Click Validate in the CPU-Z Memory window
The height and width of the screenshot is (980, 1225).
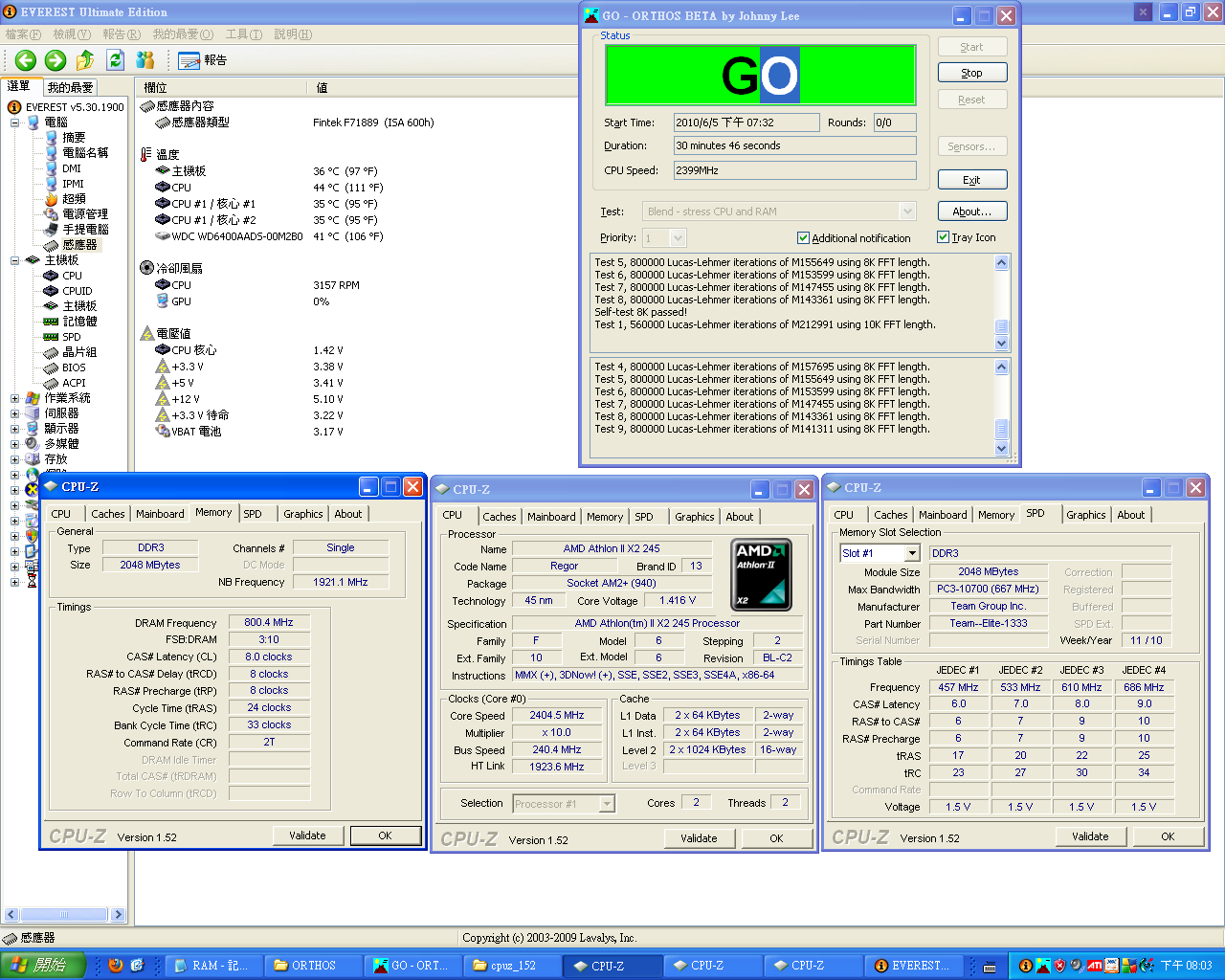tap(307, 835)
